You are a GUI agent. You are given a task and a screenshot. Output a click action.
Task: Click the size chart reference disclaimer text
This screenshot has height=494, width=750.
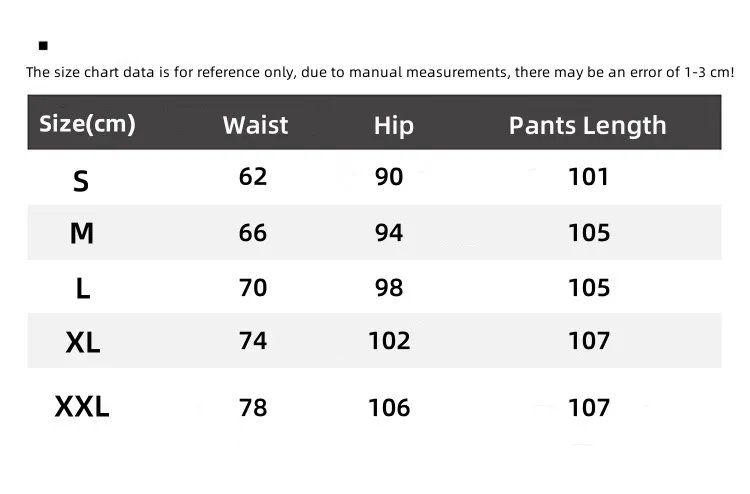[x=380, y=72]
